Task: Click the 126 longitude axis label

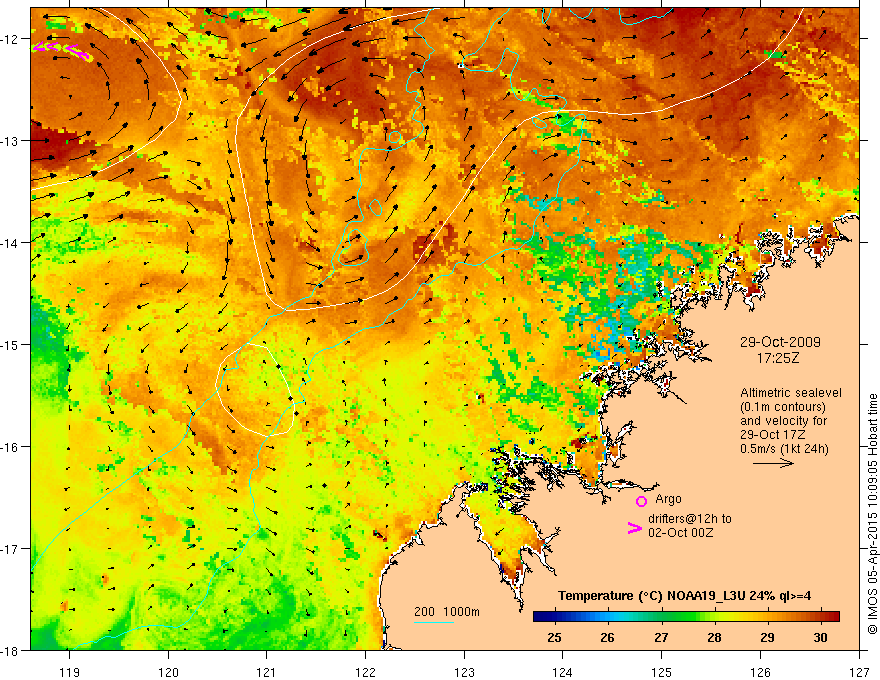Action: (x=760, y=672)
